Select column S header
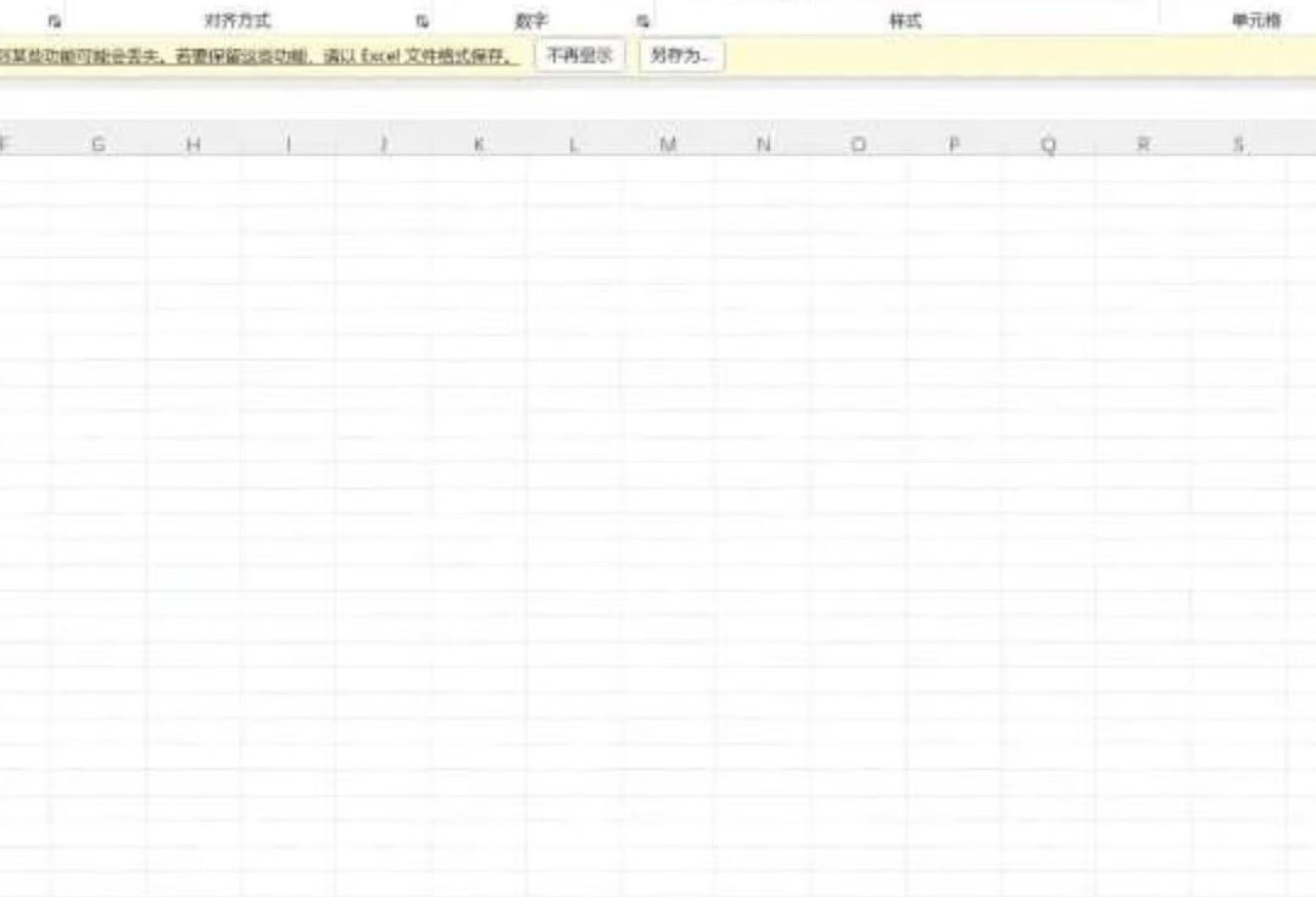Viewport: 1316px width, 897px height. pos(1239,144)
